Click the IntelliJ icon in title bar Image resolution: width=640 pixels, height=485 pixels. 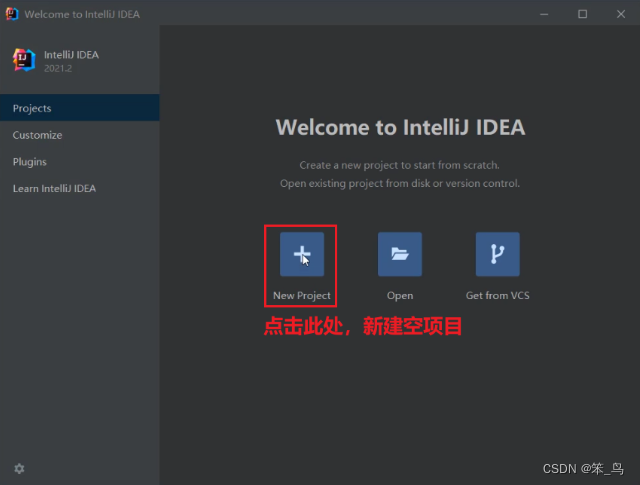click(12, 14)
